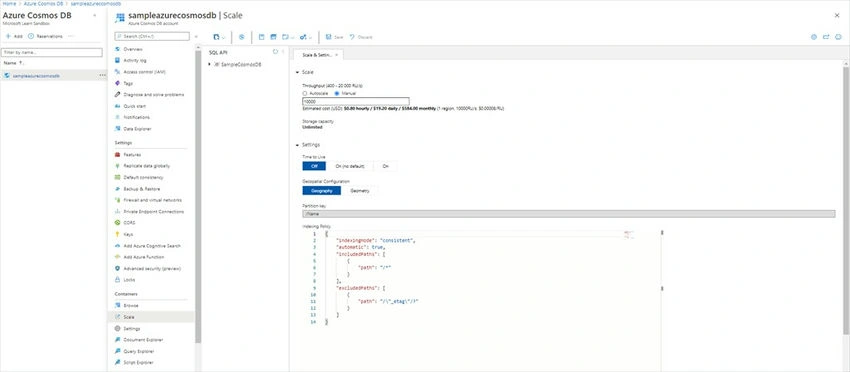Open the Backup & Restore icon
The height and width of the screenshot is (372, 850).
pyautogui.click(x=118, y=189)
